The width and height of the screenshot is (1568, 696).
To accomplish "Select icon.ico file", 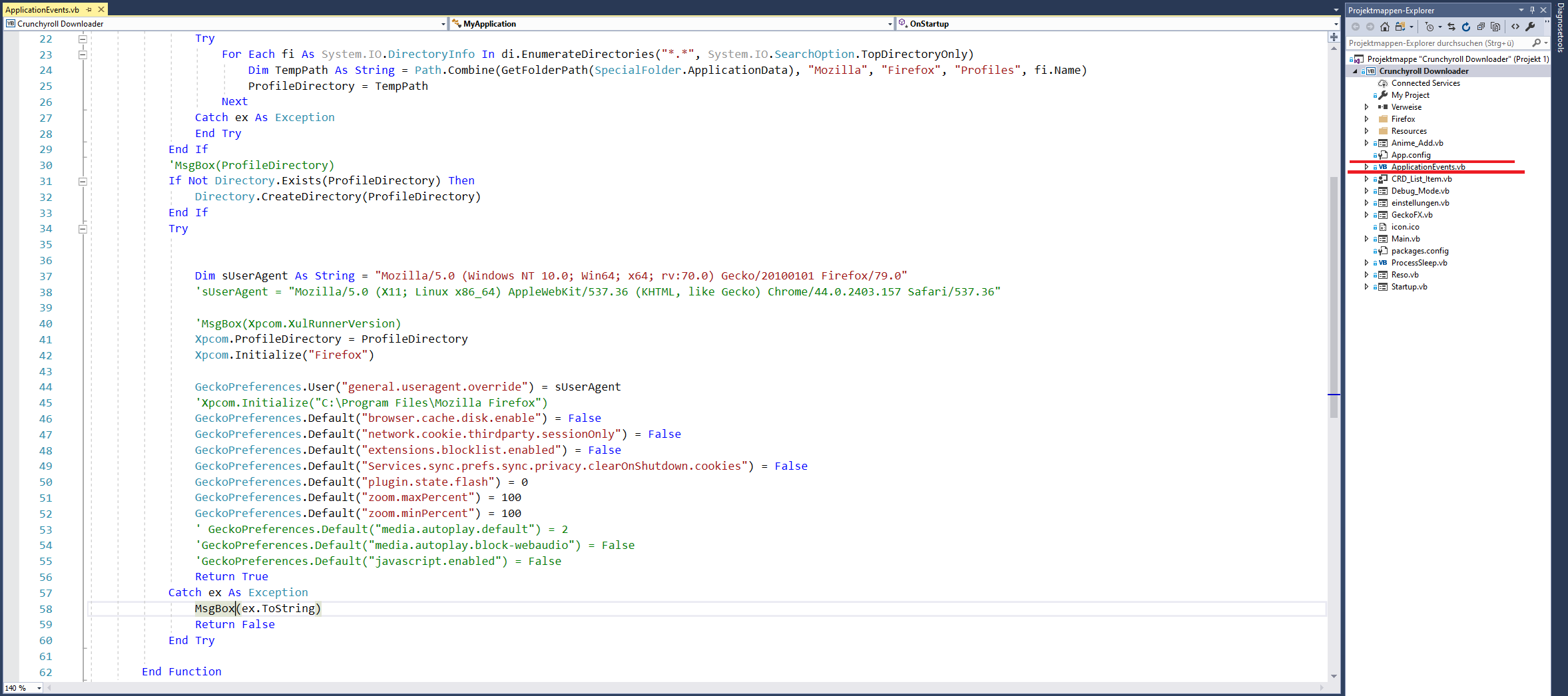I will click(x=1405, y=227).
